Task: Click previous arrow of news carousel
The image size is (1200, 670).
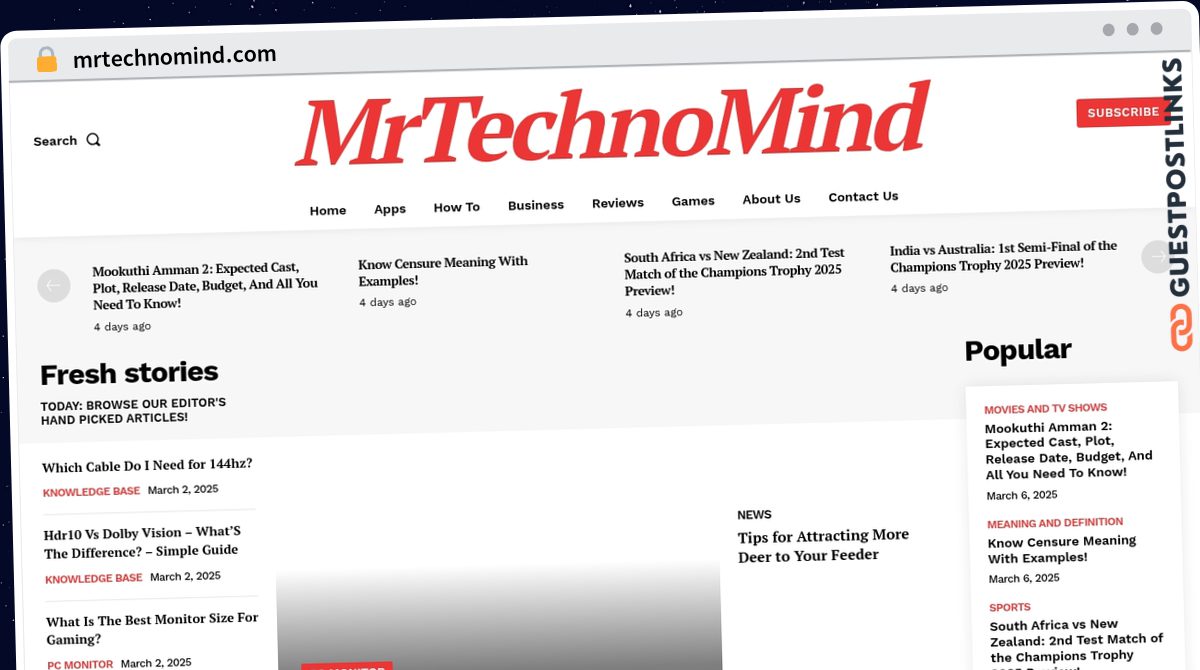Action: click(54, 286)
